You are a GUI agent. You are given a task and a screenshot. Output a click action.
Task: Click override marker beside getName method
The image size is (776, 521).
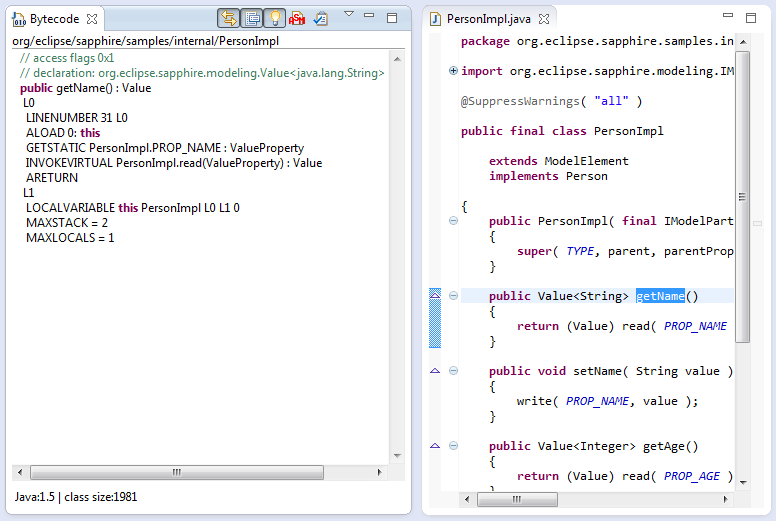pyautogui.click(x=435, y=295)
